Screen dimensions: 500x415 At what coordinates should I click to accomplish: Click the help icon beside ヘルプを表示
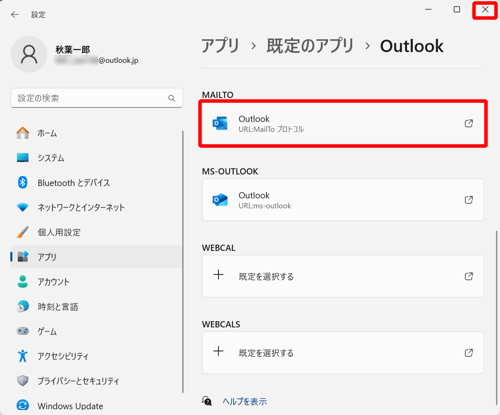point(207,401)
